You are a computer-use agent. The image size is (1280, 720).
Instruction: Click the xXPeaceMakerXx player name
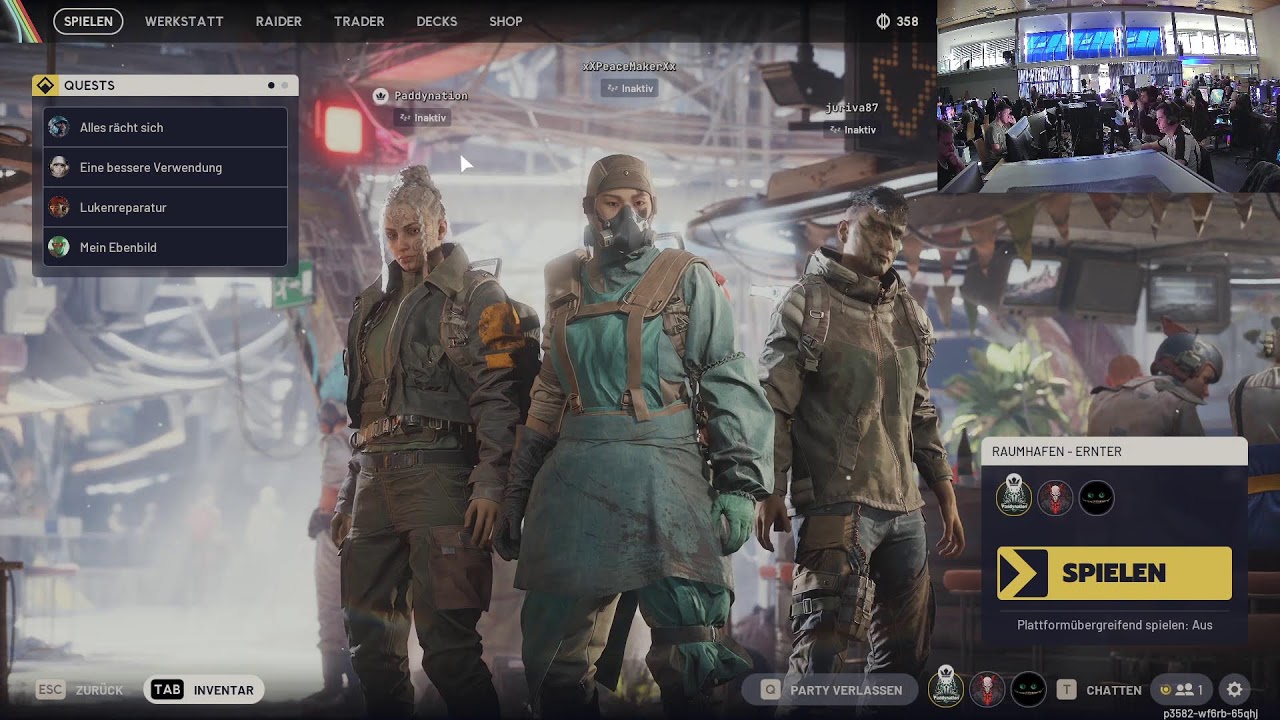[x=629, y=66]
